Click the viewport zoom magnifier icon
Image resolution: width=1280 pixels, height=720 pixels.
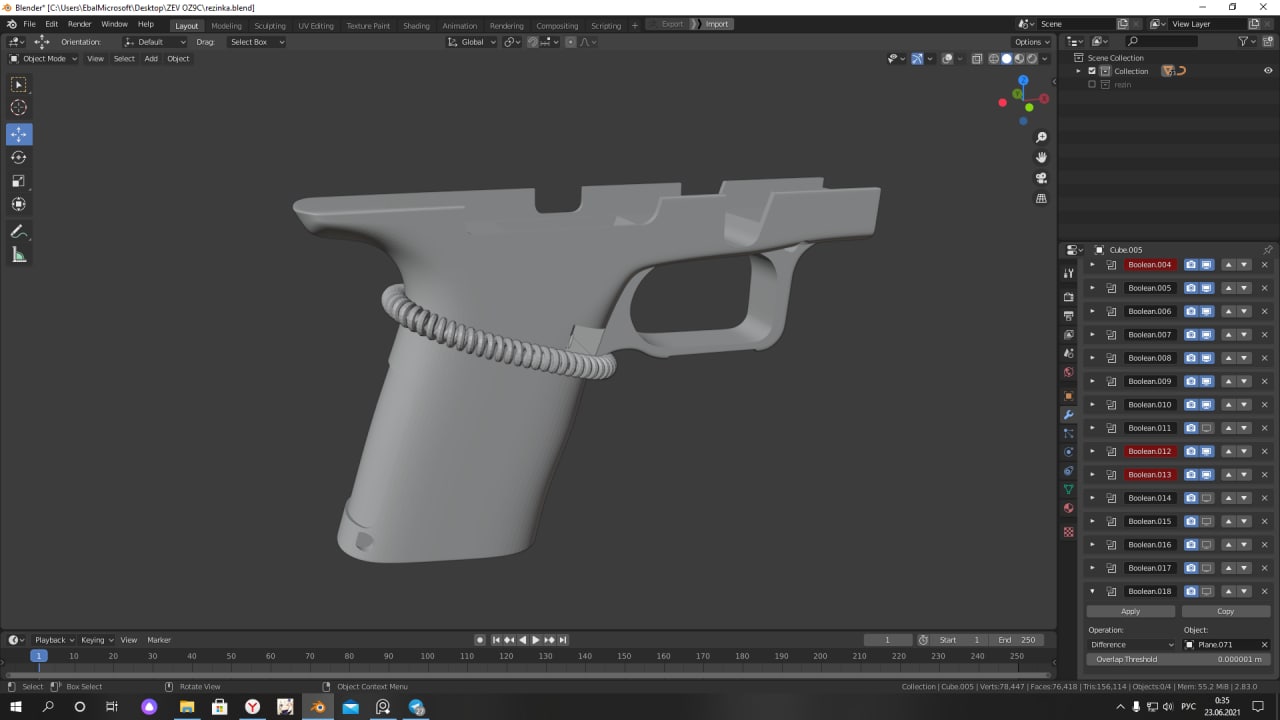point(1041,137)
